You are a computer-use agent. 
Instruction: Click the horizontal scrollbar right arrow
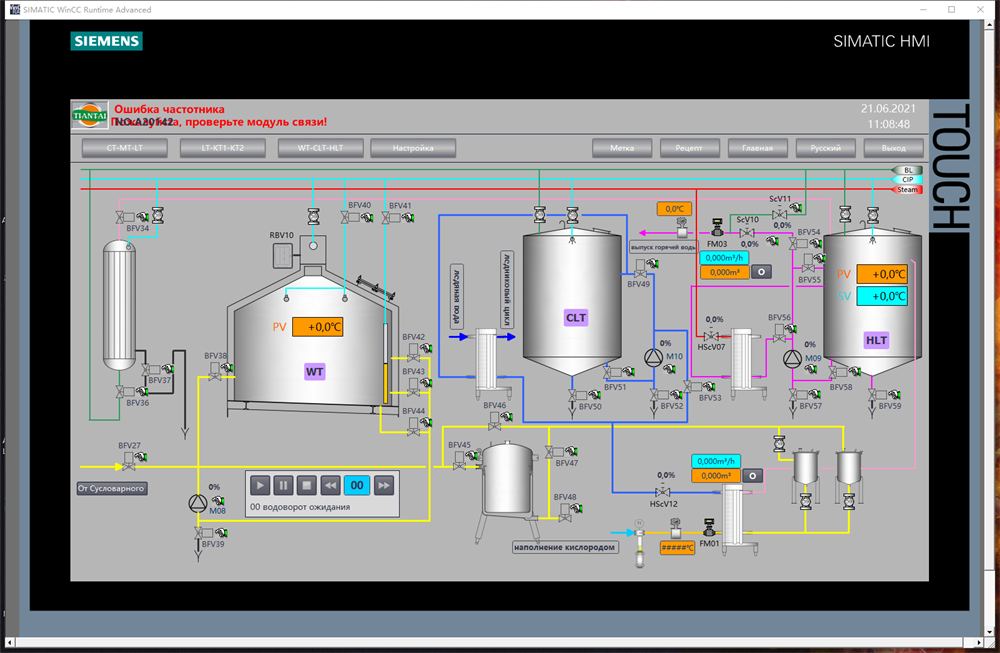[979, 642]
